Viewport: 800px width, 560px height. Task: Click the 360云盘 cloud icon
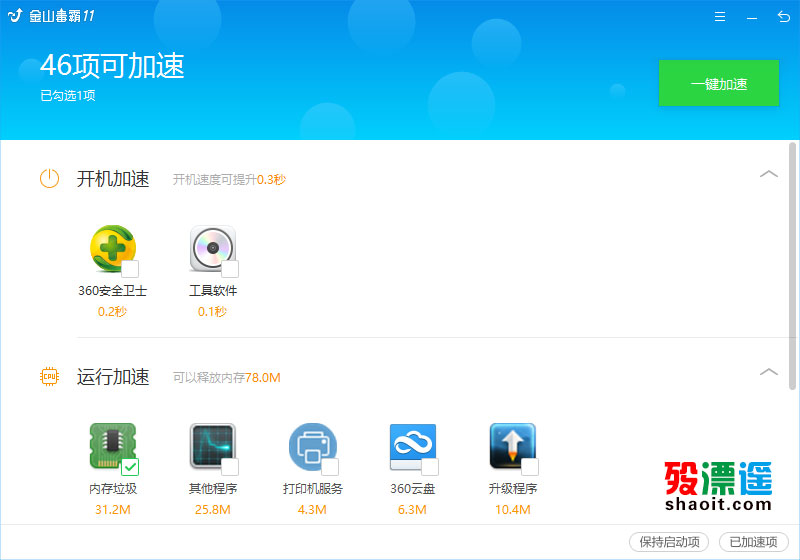[x=413, y=446]
